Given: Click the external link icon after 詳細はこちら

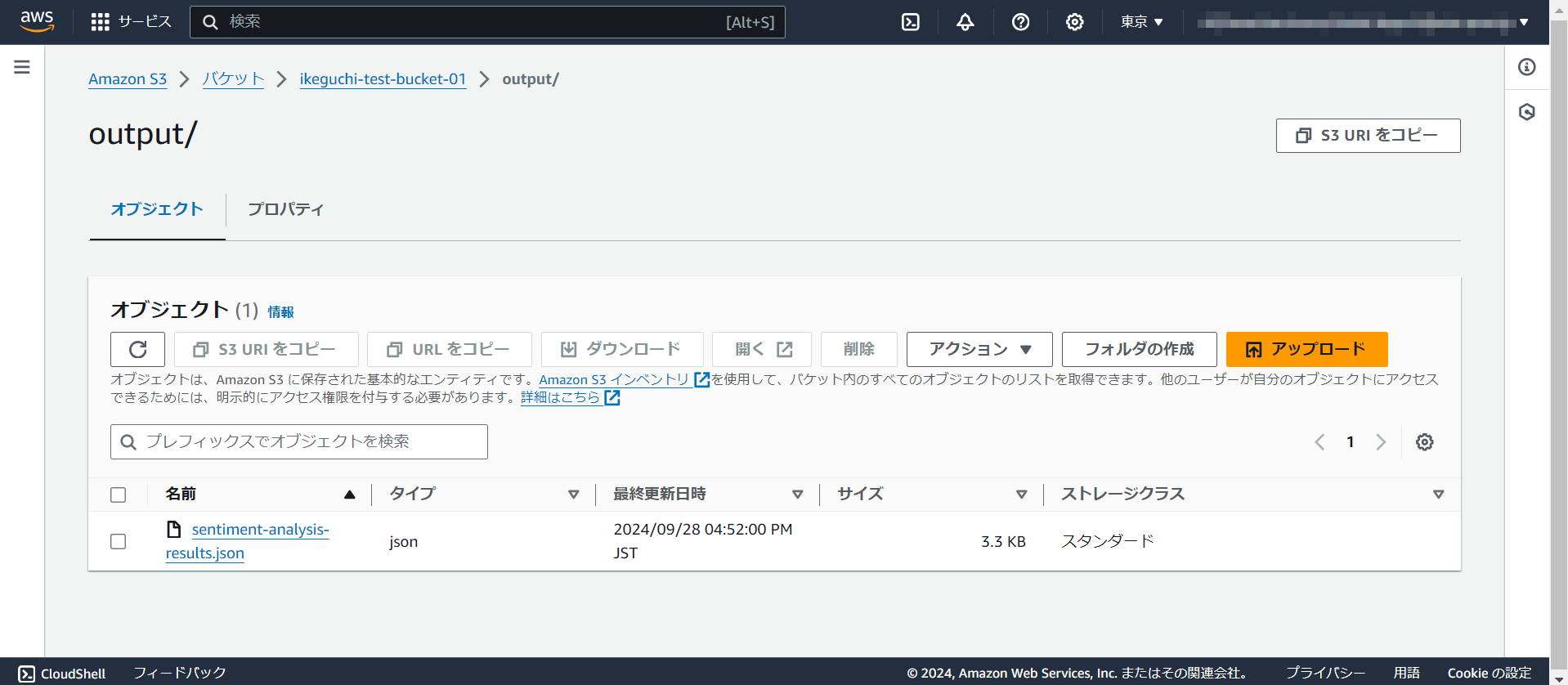Looking at the screenshot, I should (x=612, y=397).
